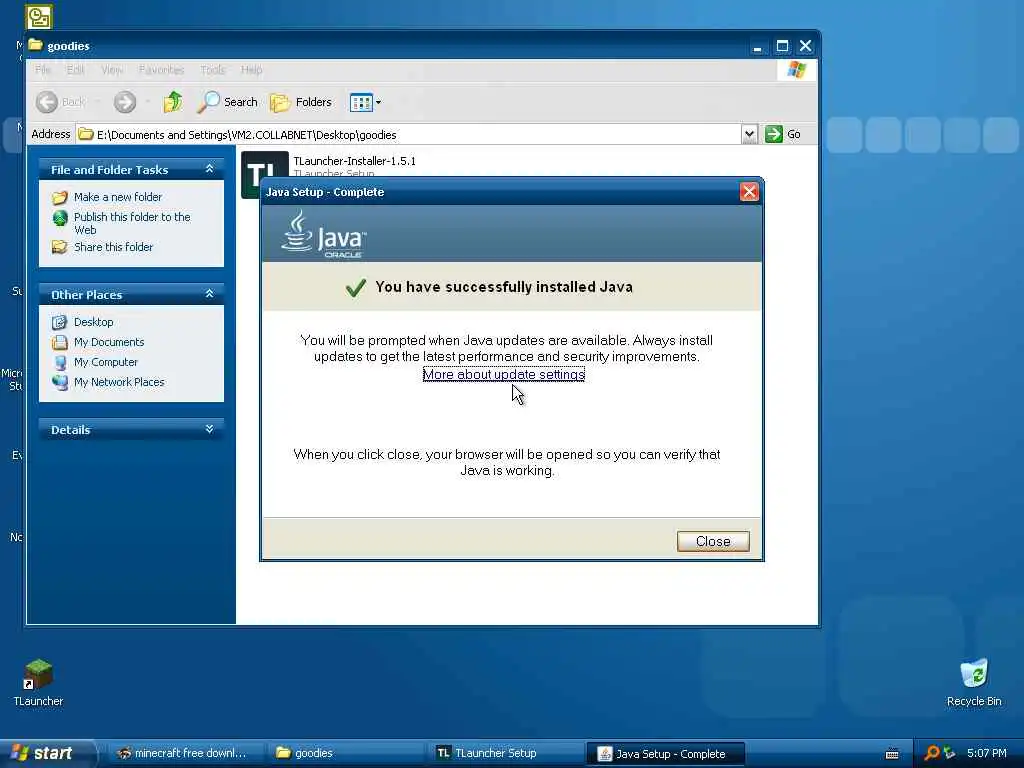This screenshot has width=1024, height=768.
Task: Click the tray icon beside the clock
Action: pos(950,753)
